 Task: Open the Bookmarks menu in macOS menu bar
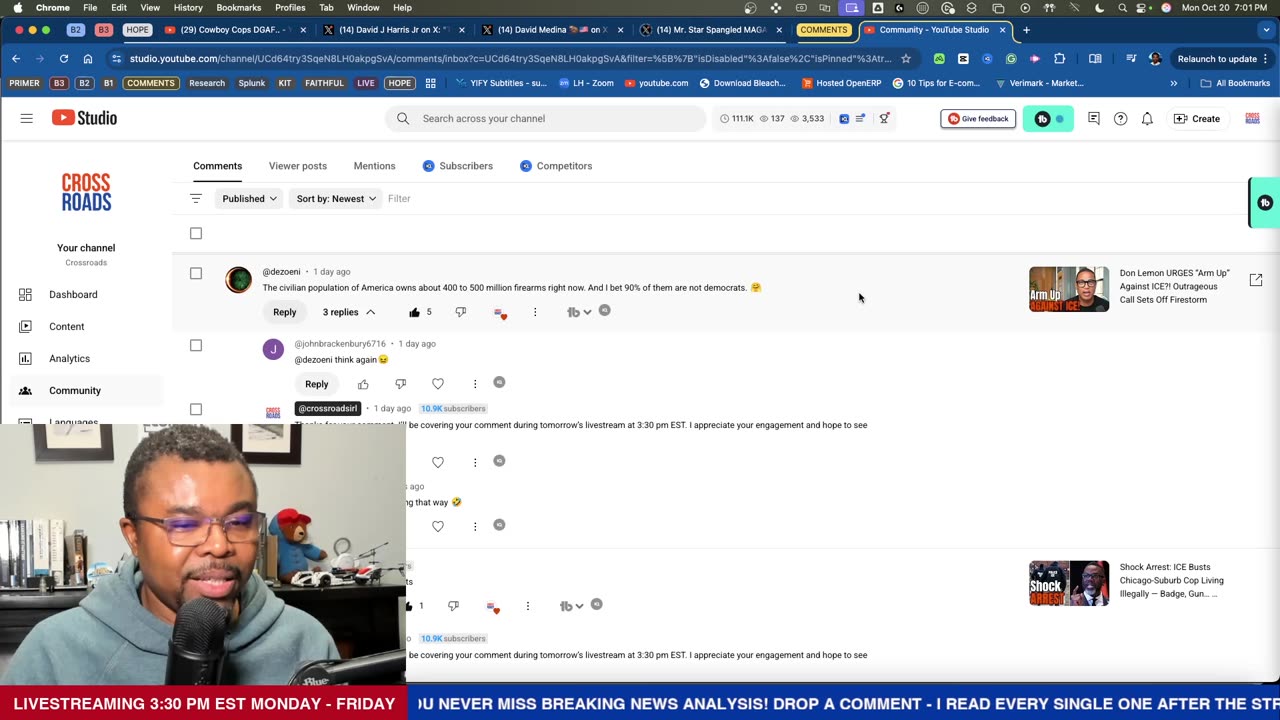(239, 8)
